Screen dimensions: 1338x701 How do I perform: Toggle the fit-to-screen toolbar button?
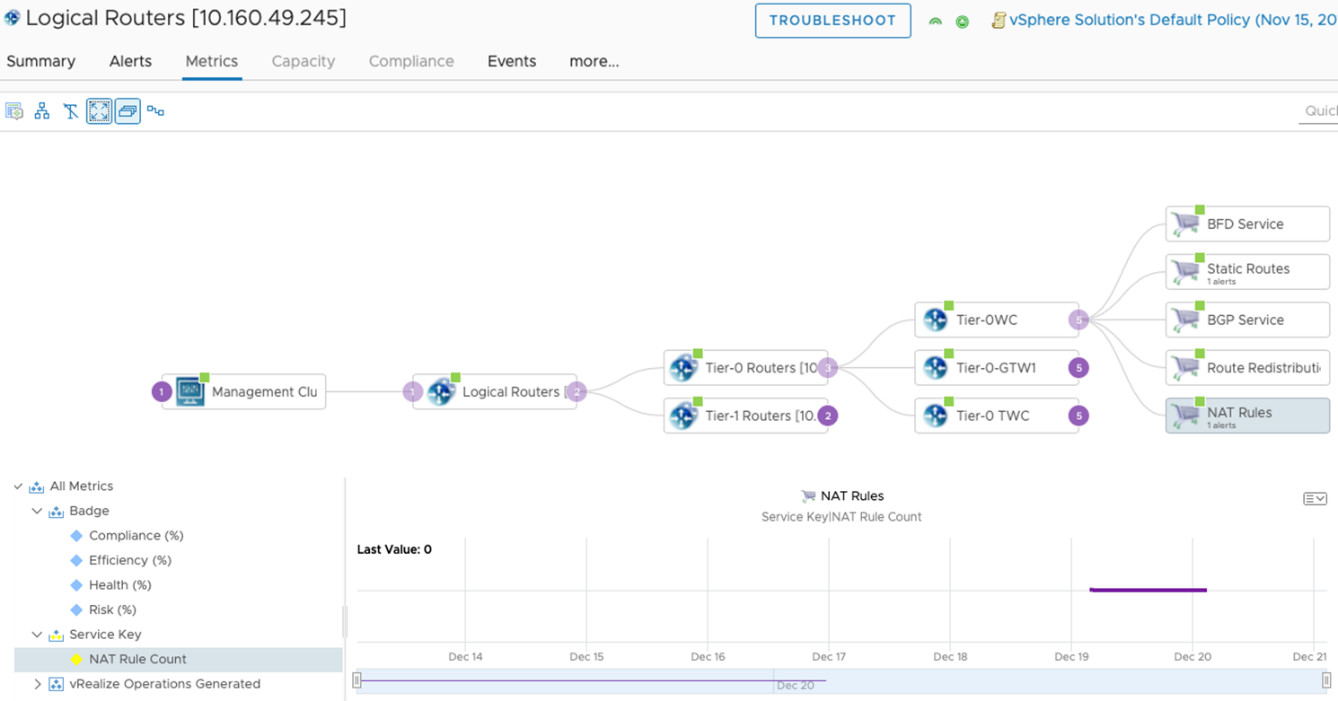pyautogui.click(x=99, y=111)
